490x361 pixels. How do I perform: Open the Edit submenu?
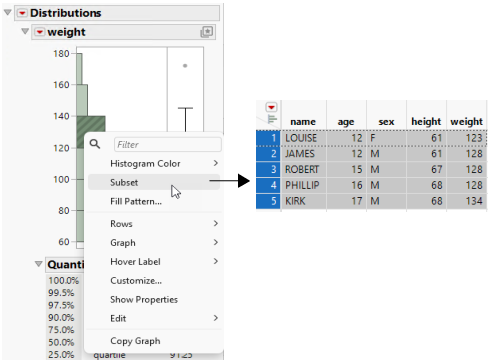(x=154, y=319)
